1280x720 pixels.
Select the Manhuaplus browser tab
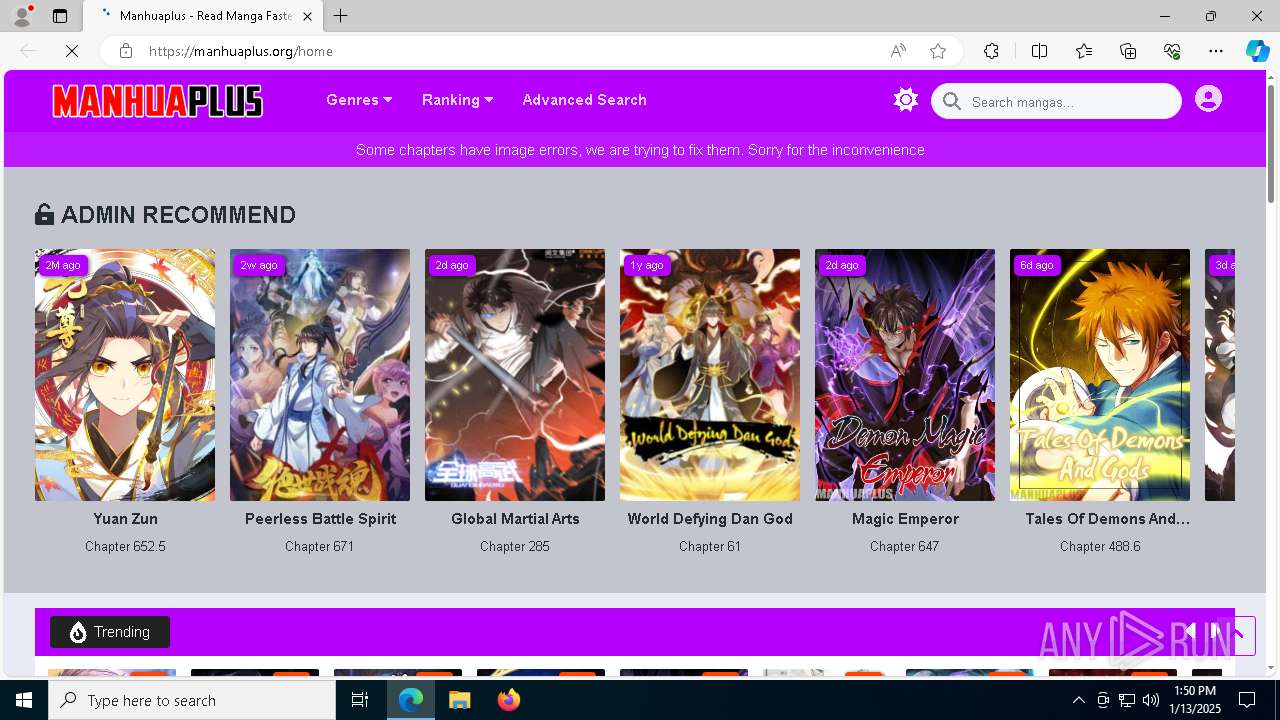tap(203, 16)
